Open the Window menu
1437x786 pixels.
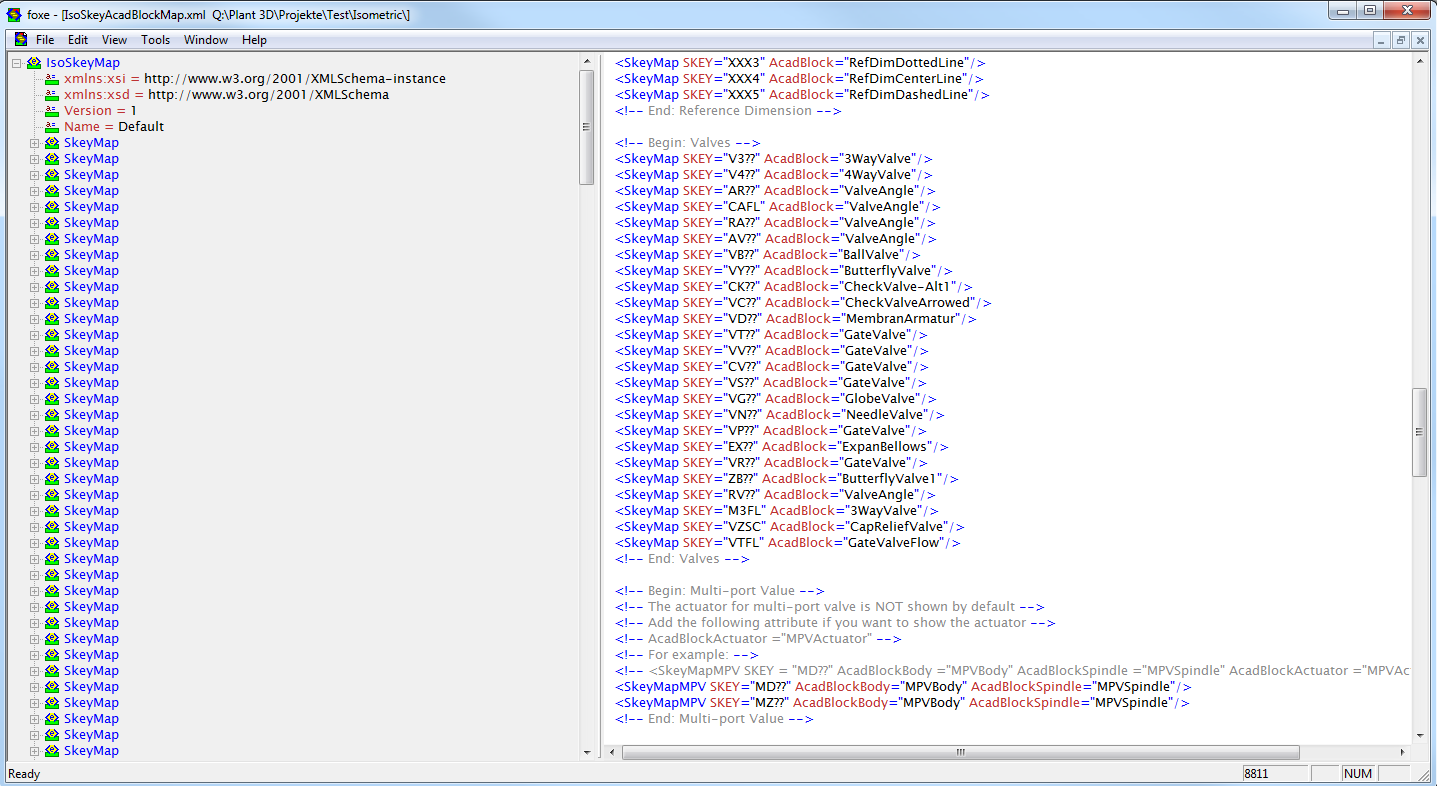[206, 40]
